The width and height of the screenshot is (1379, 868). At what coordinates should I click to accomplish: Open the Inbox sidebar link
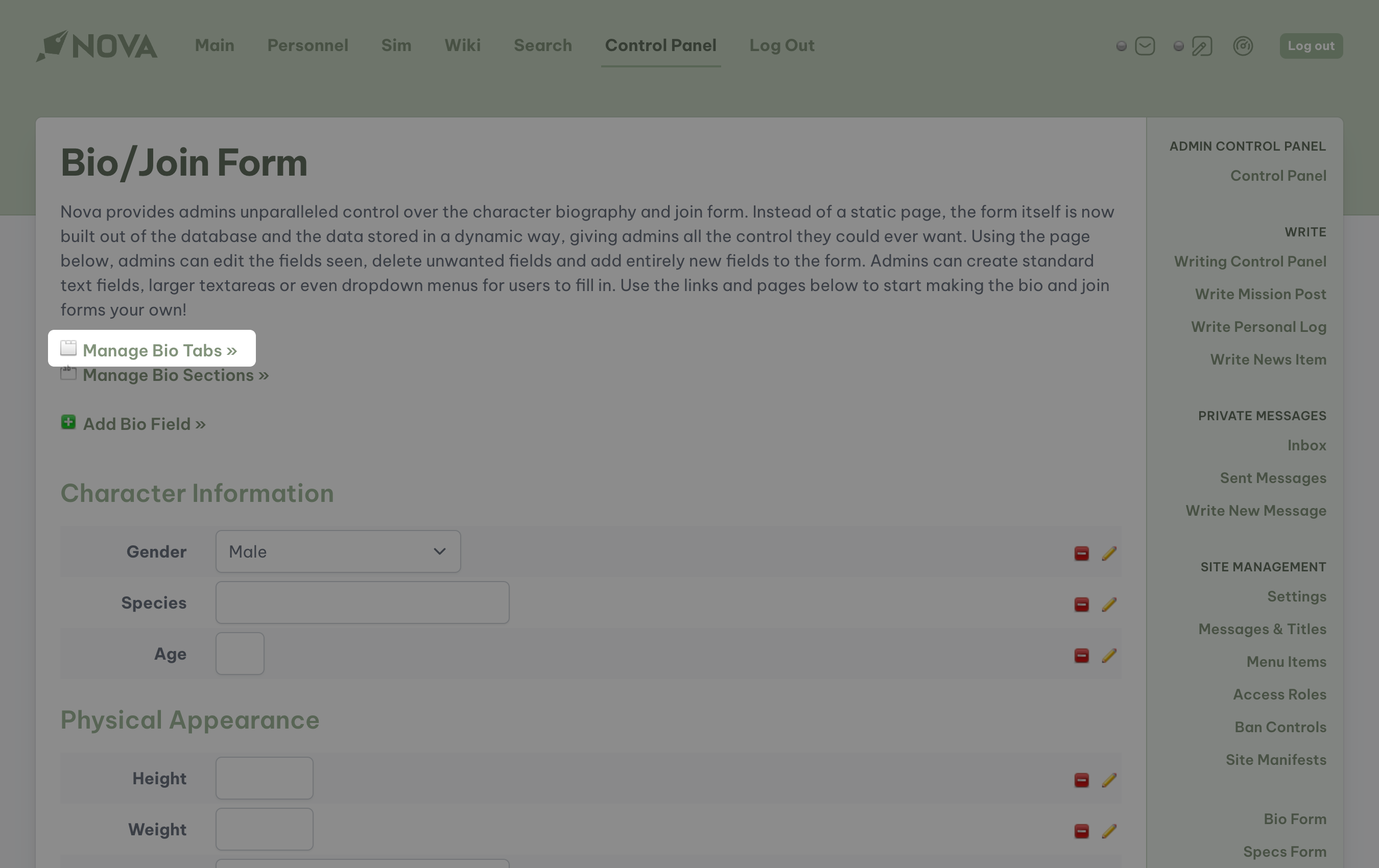pos(1307,445)
